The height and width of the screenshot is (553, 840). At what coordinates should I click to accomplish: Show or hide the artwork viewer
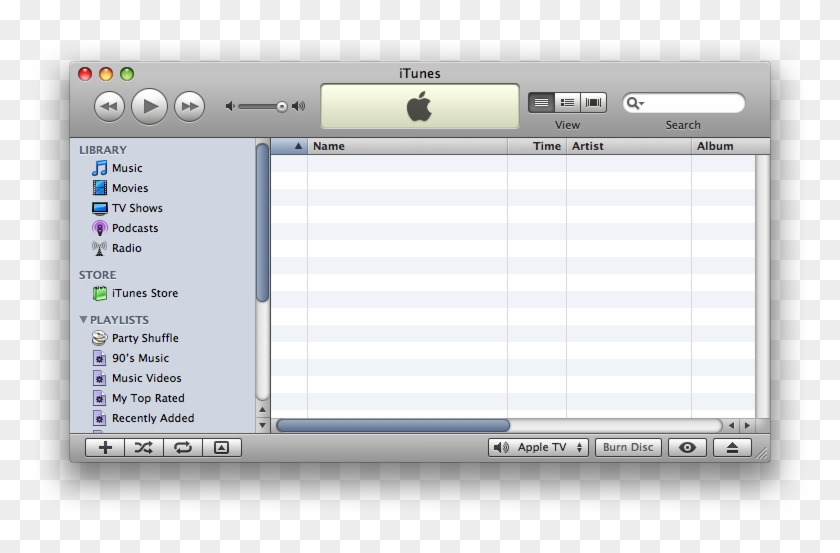[222, 447]
